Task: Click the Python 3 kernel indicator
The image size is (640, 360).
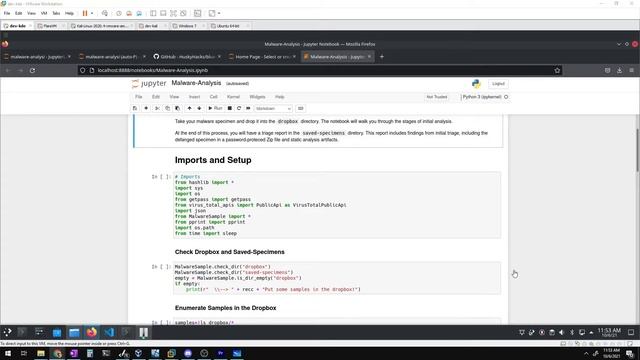Action: point(484,97)
